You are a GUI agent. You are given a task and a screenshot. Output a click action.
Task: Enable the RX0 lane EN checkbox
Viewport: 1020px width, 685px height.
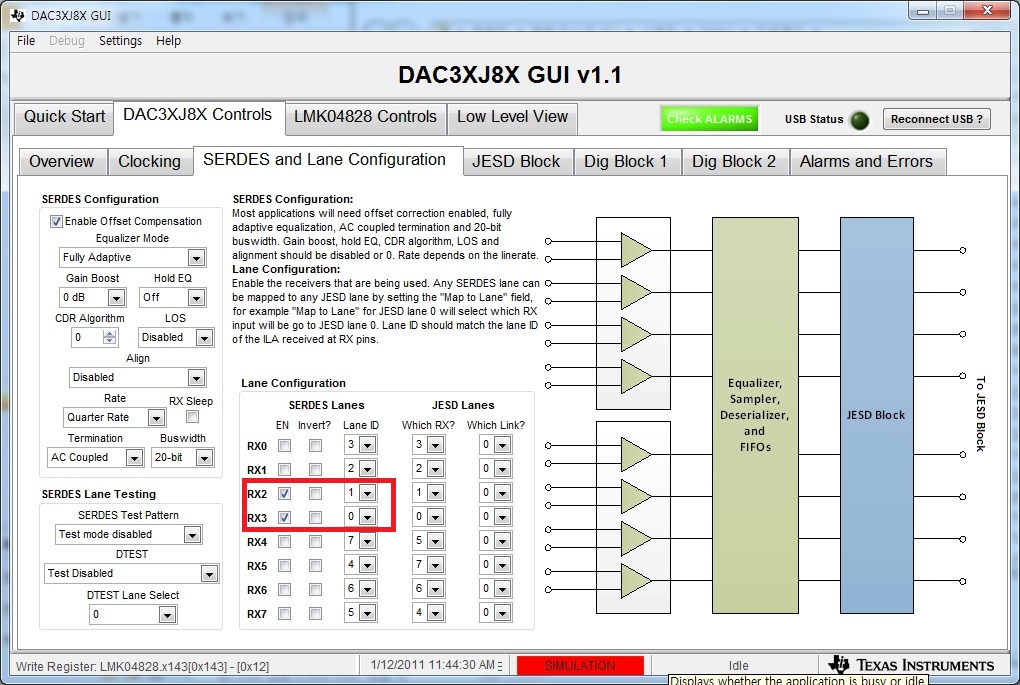(x=284, y=446)
